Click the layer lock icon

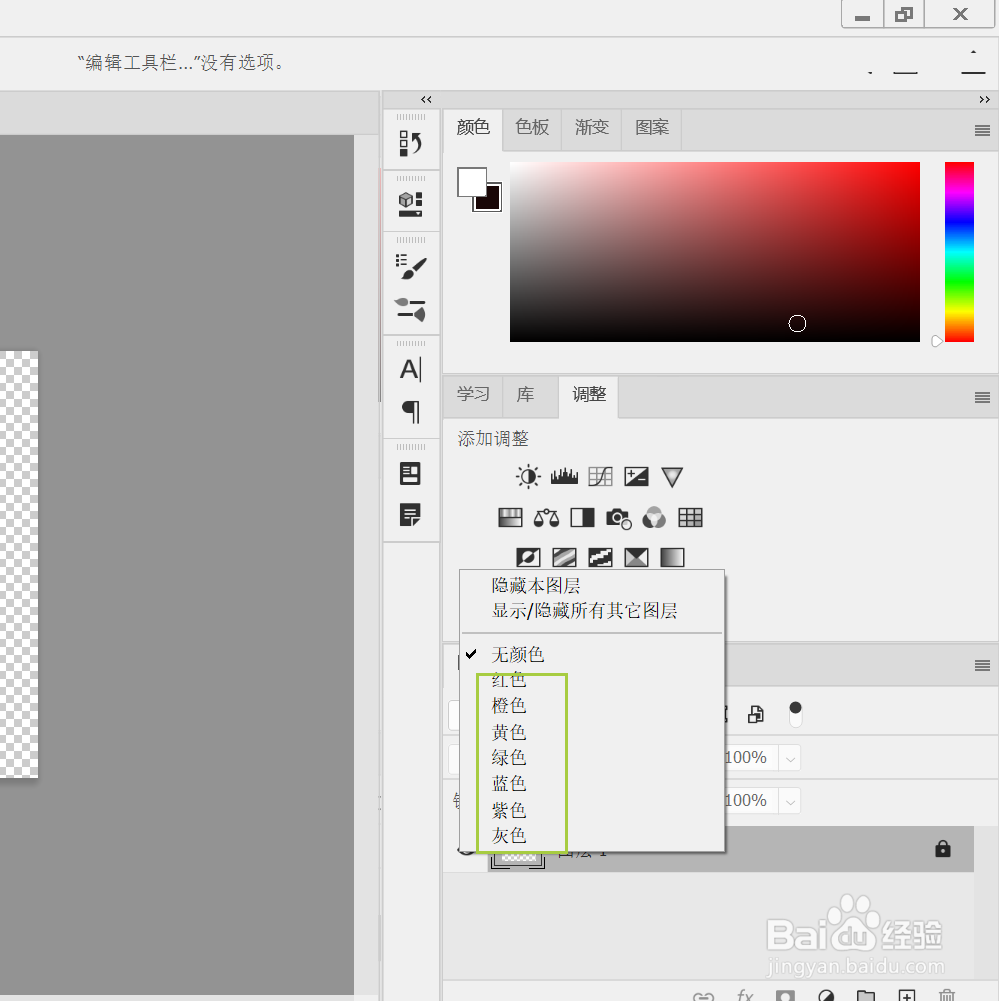point(943,848)
